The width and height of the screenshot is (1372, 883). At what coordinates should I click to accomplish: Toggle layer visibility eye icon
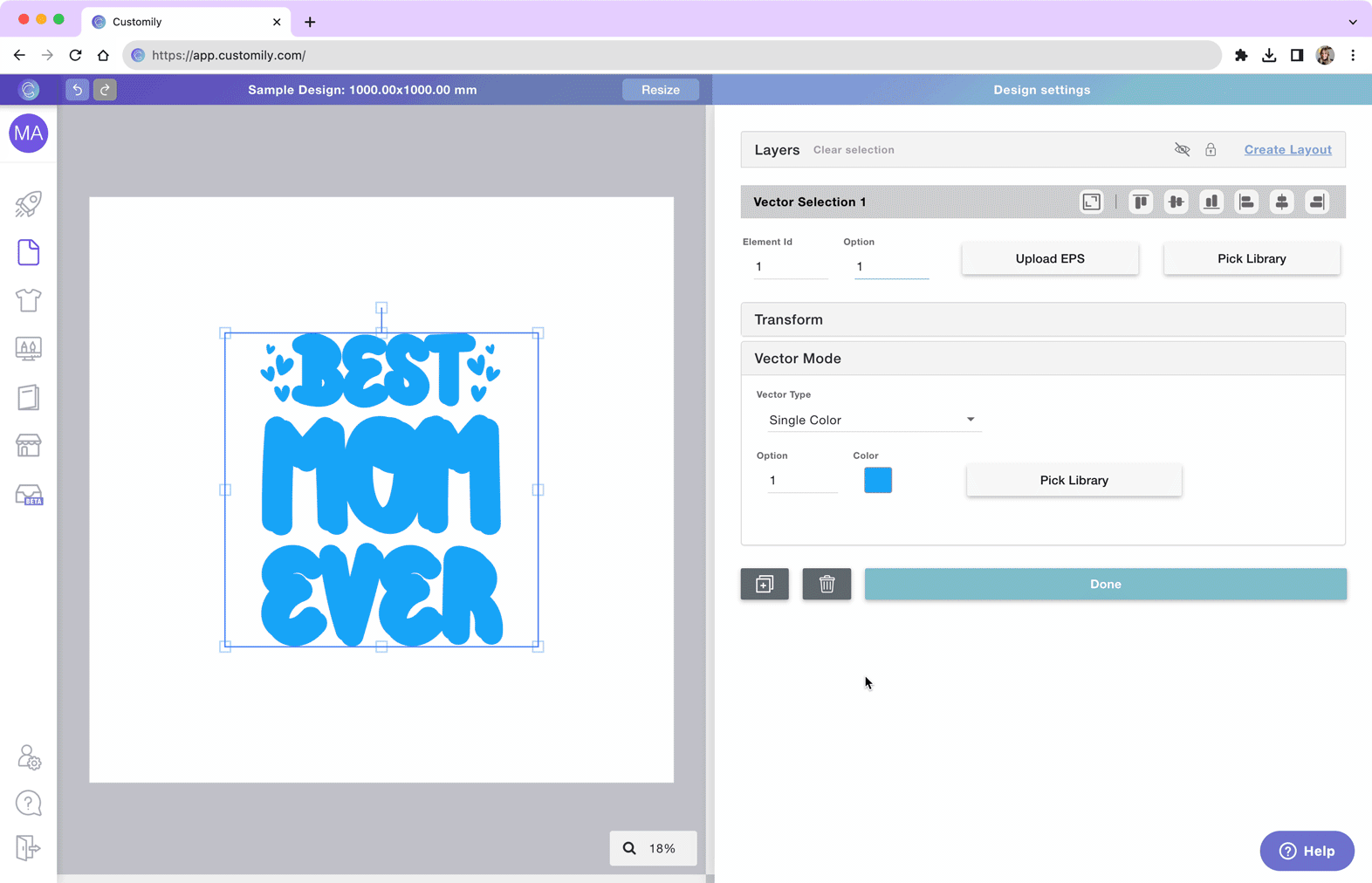coord(1182,150)
